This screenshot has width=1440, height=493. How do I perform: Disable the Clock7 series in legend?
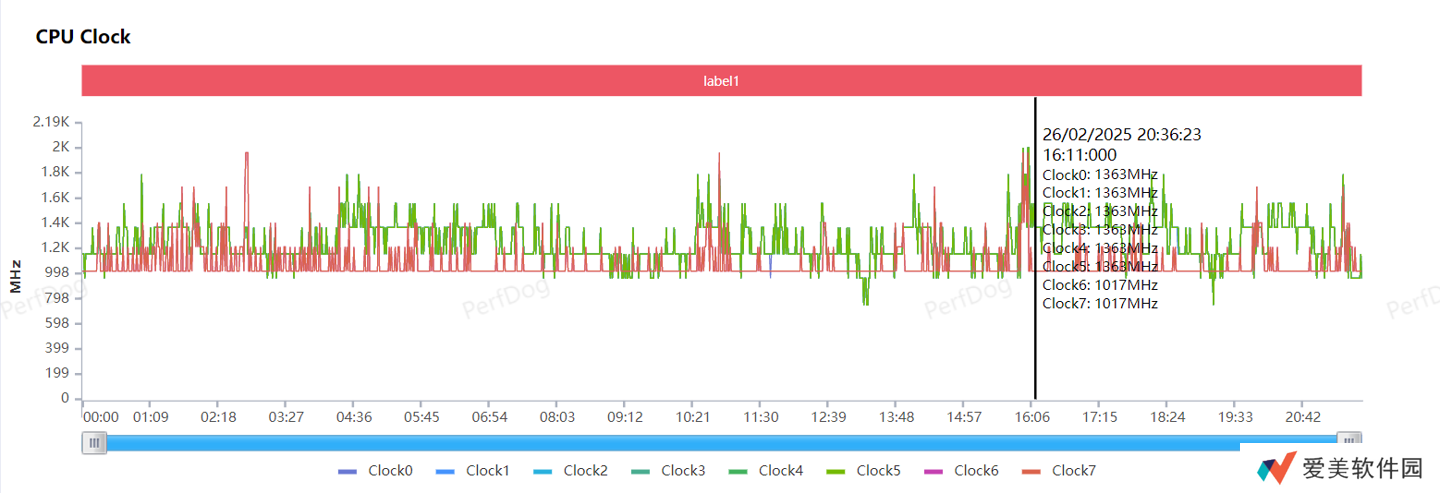pyautogui.click(x=1073, y=471)
